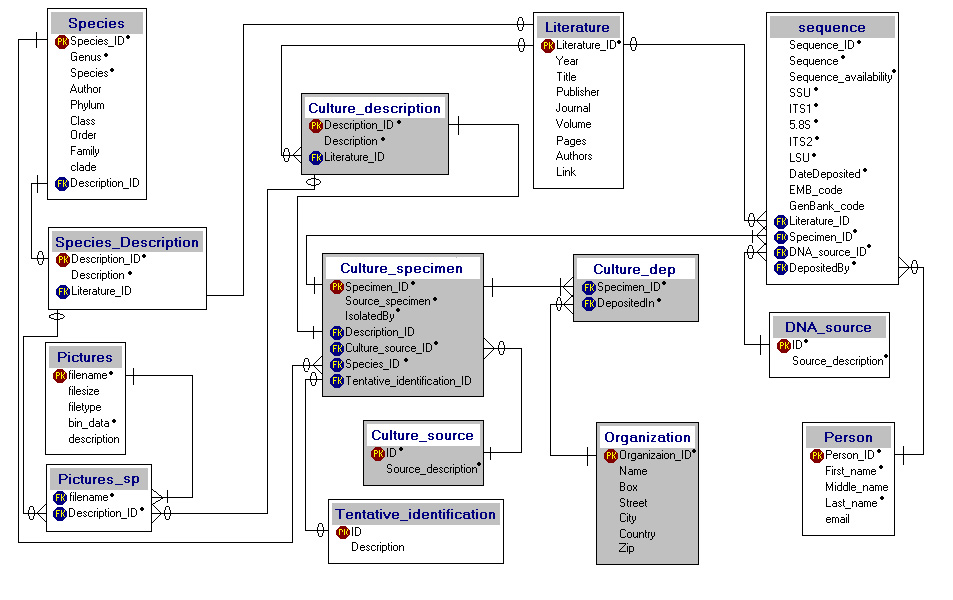The image size is (953, 600).
Task: Select the PK icon in the Literature table
Action: pyautogui.click(x=548, y=46)
